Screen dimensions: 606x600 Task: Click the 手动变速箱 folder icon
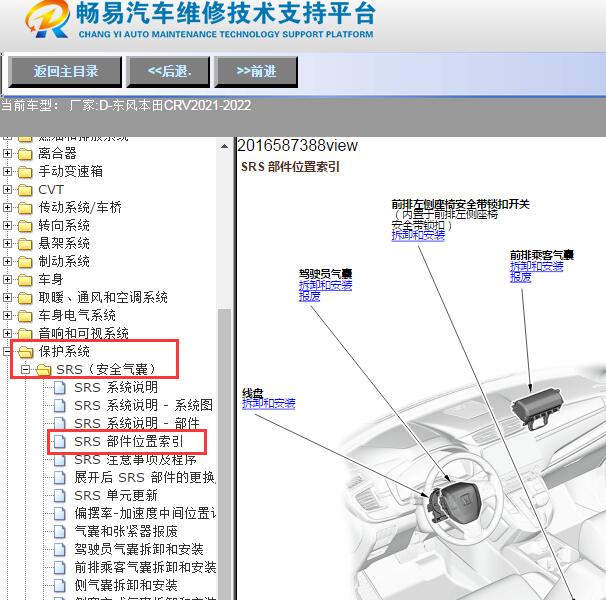pos(25,172)
